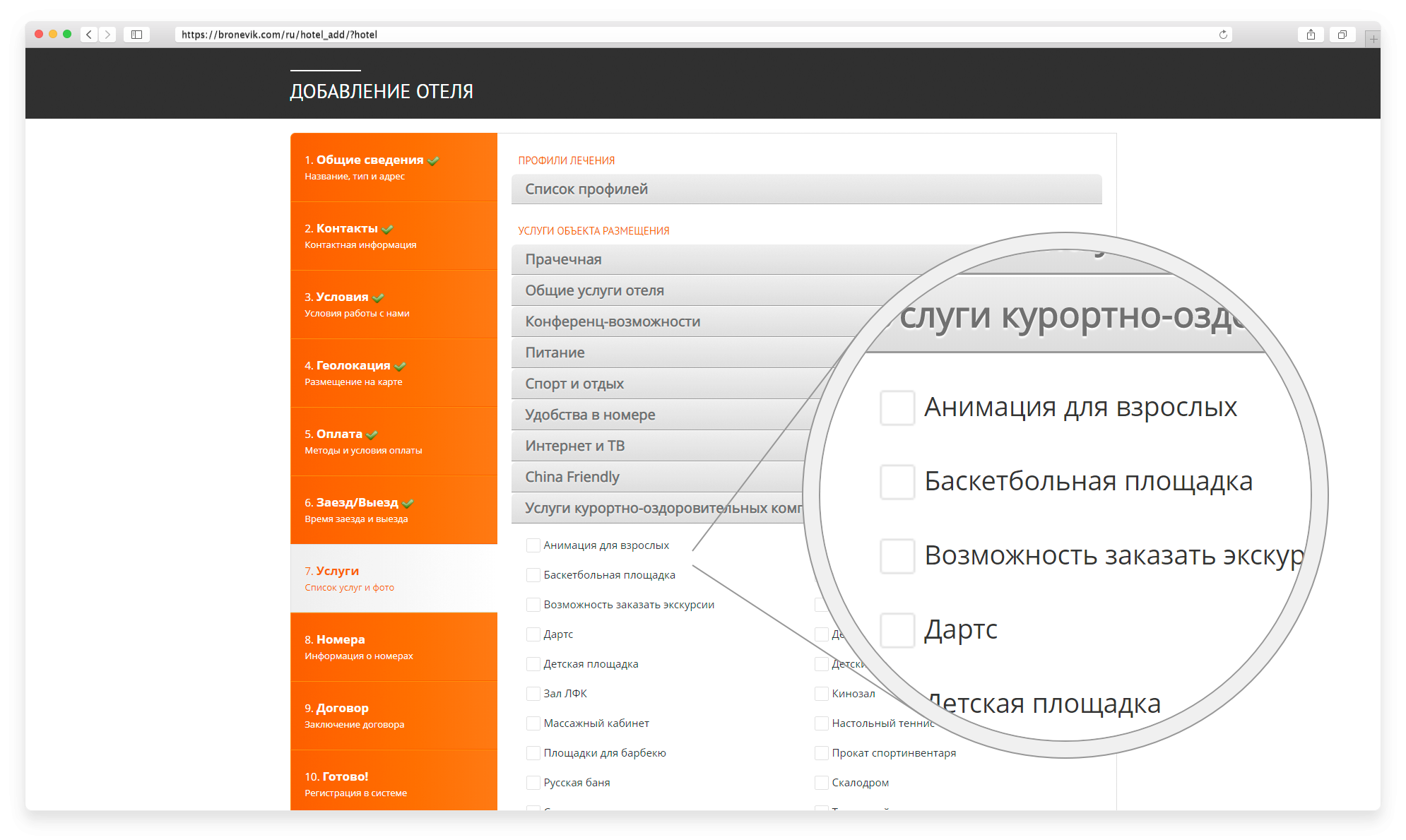1406x840 pixels.
Task: Add a new tab with the plus icon
Action: [1373, 39]
